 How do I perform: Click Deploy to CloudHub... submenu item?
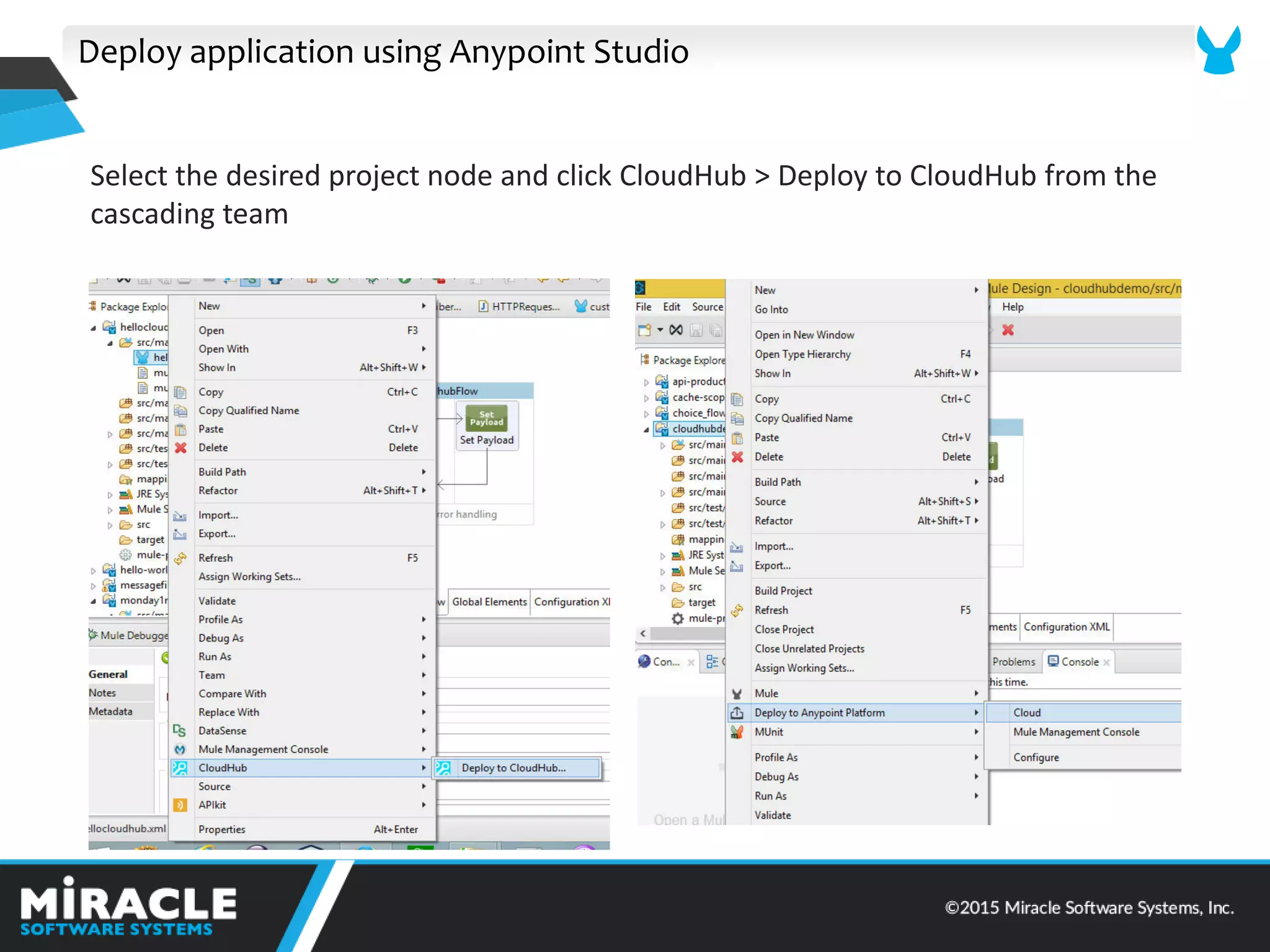tap(517, 768)
